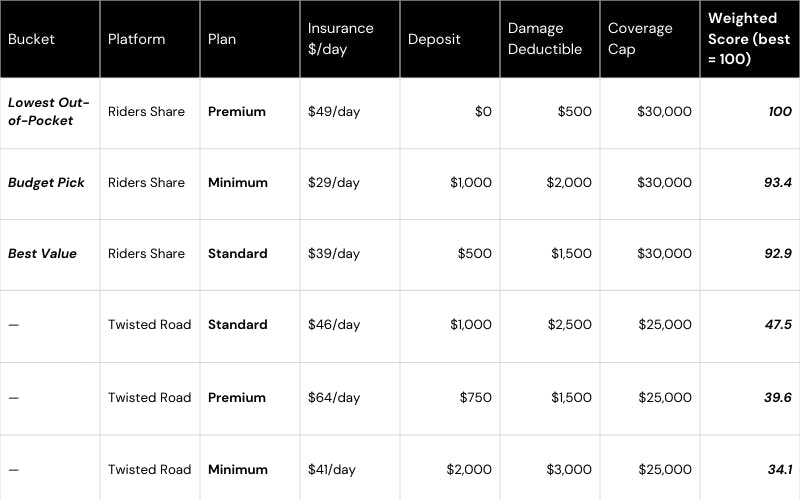Select the $750 deposit cell

[x=475, y=398]
